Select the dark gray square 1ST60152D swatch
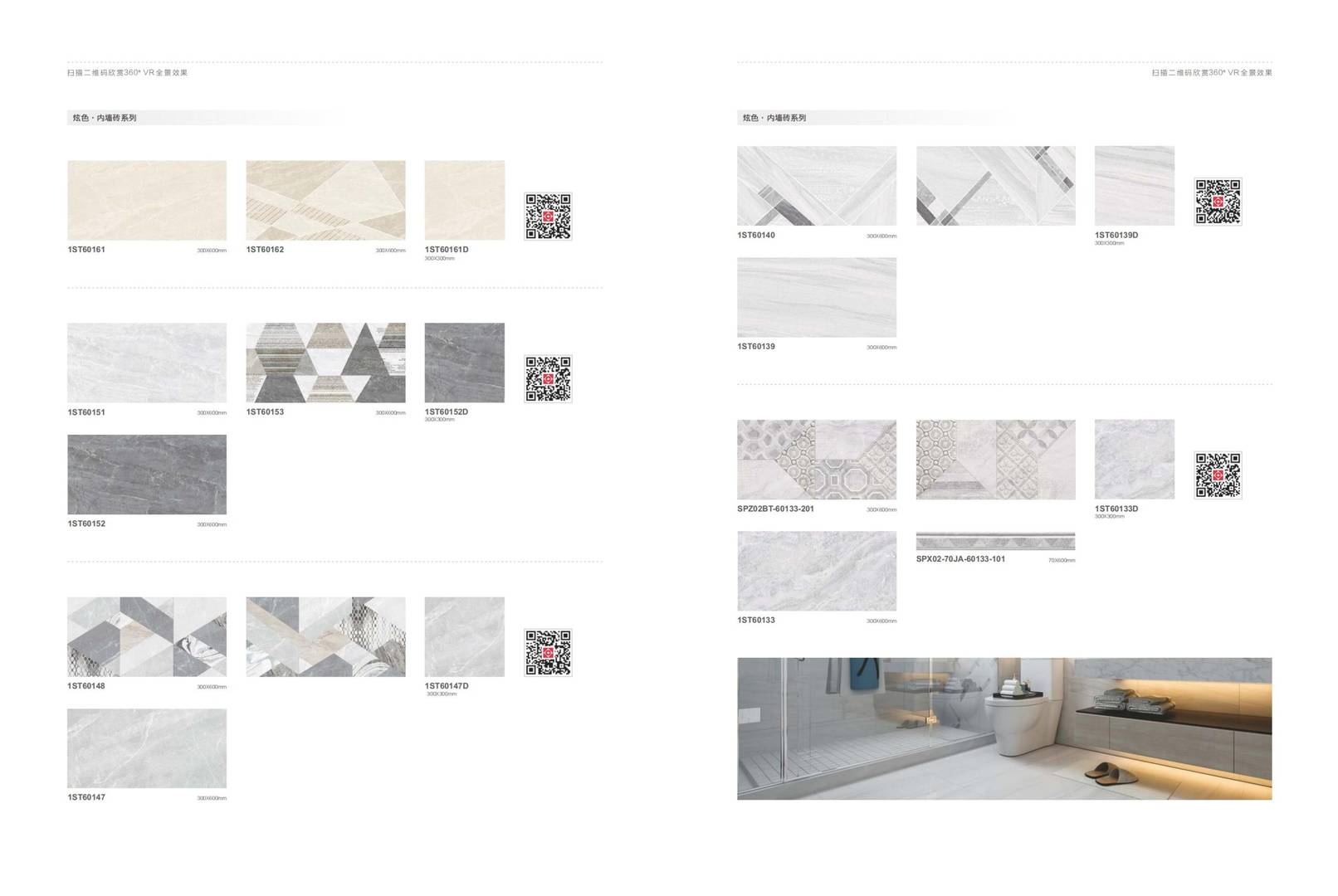Image resolution: width=1338 pixels, height=896 pixels. coord(464,363)
